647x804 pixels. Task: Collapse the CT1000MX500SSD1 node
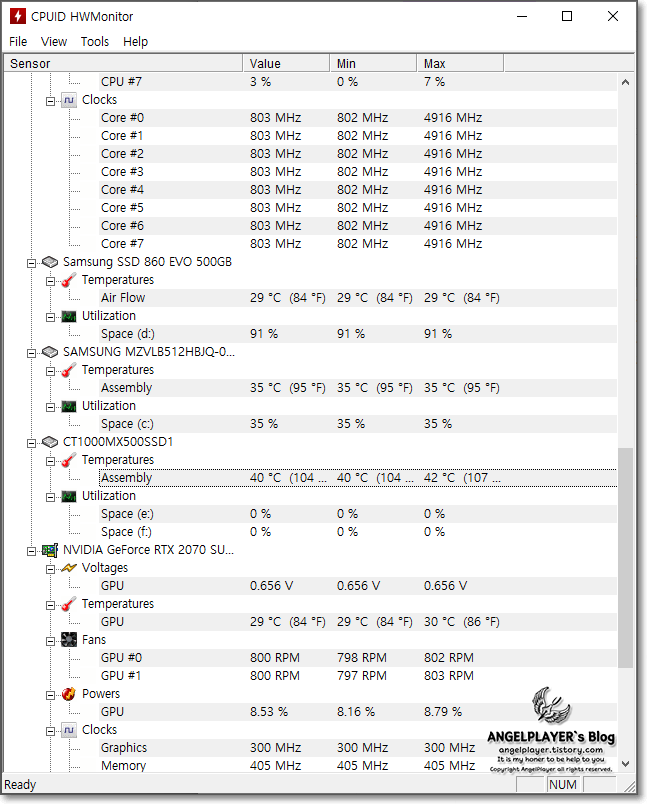point(31,443)
